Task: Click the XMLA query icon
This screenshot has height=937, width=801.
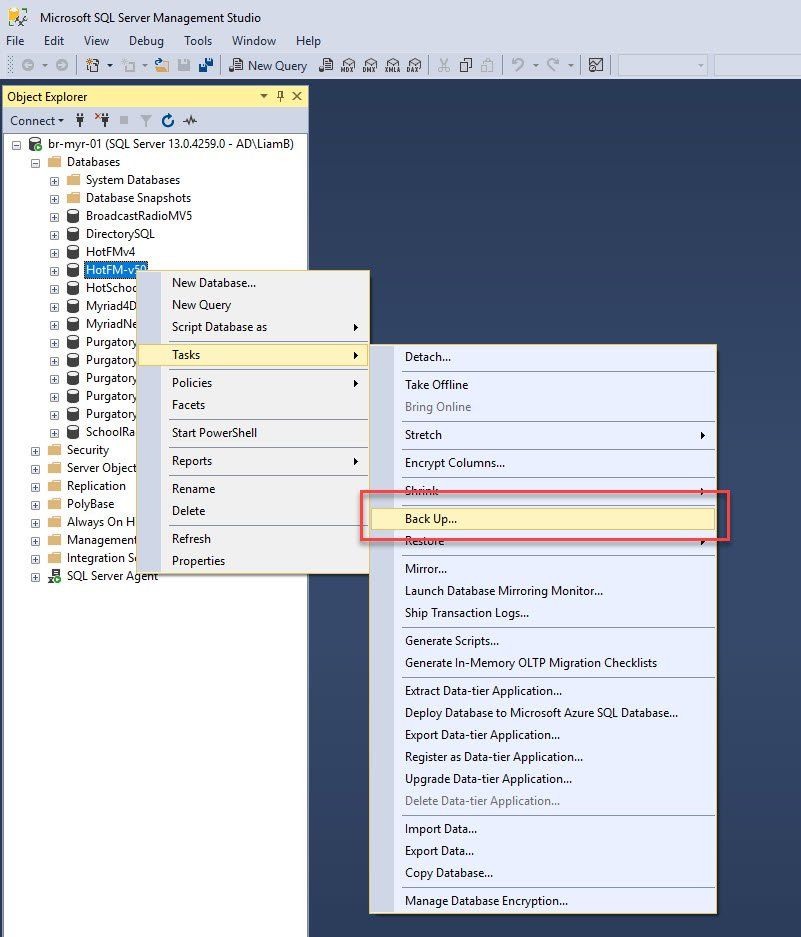Action: pyautogui.click(x=392, y=65)
